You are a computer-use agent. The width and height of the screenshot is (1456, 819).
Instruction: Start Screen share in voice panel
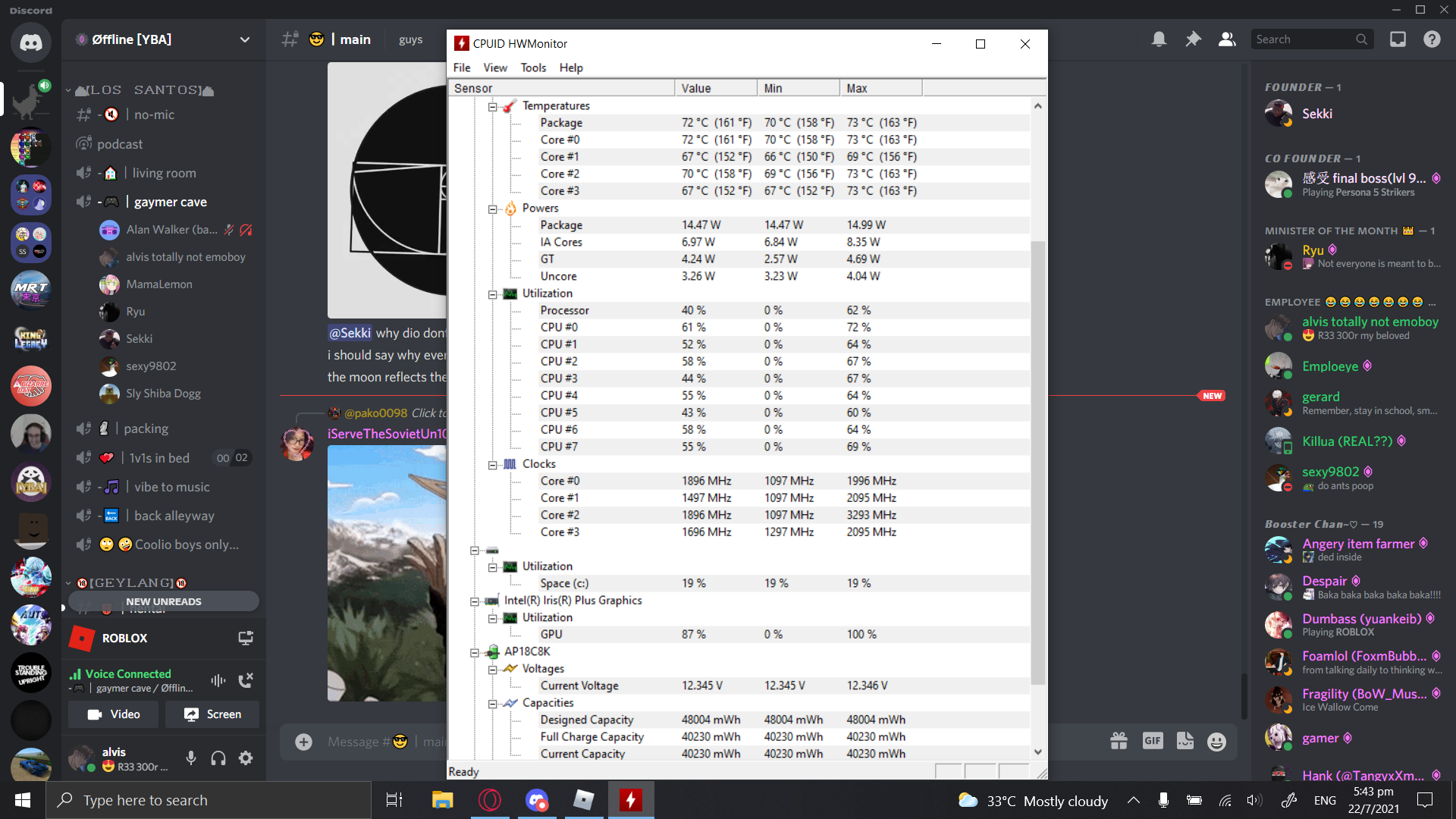tap(212, 714)
